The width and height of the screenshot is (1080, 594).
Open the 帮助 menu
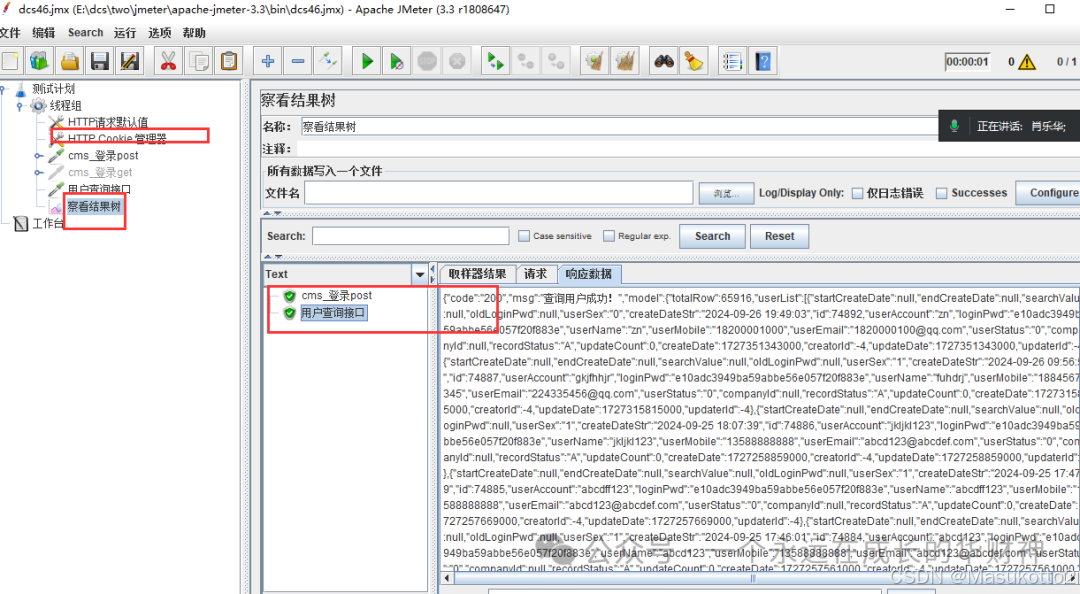click(194, 32)
